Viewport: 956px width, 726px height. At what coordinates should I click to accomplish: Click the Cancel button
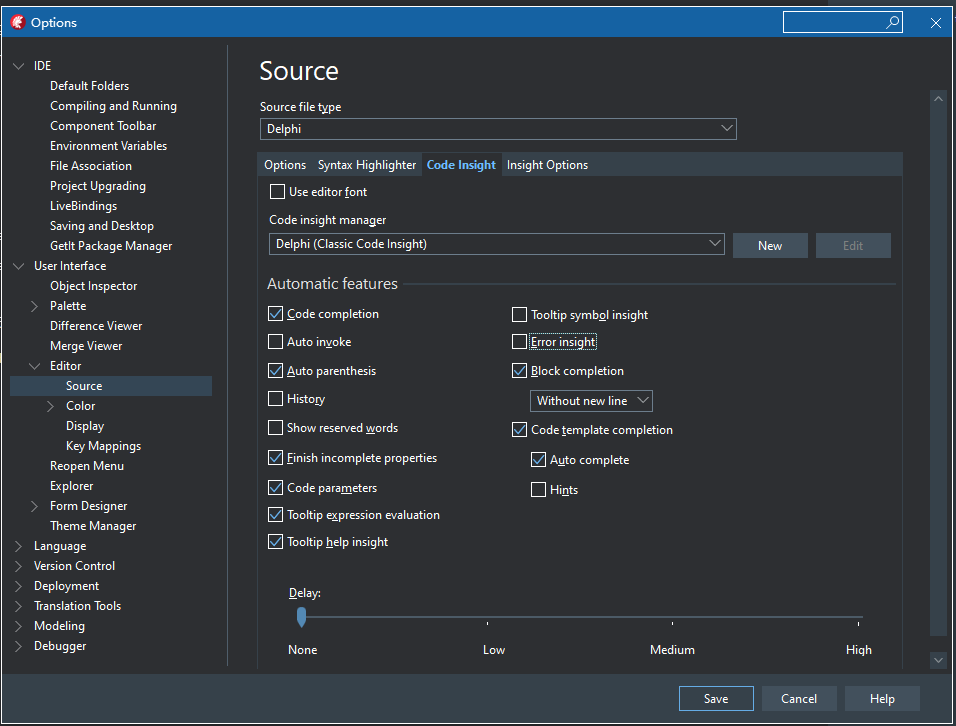pyautogui.click(x=799, y=699)
